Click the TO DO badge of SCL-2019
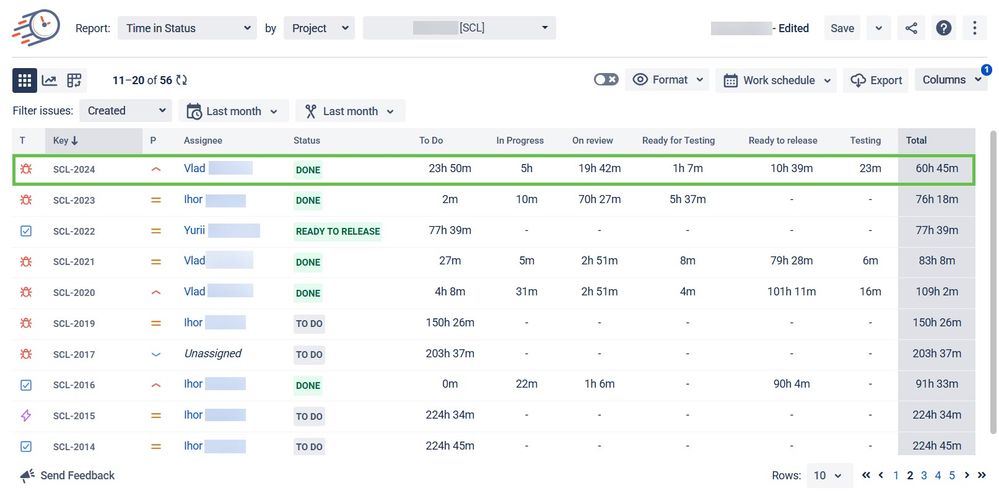The image size is (999, 496). click(x=309, y=323)
